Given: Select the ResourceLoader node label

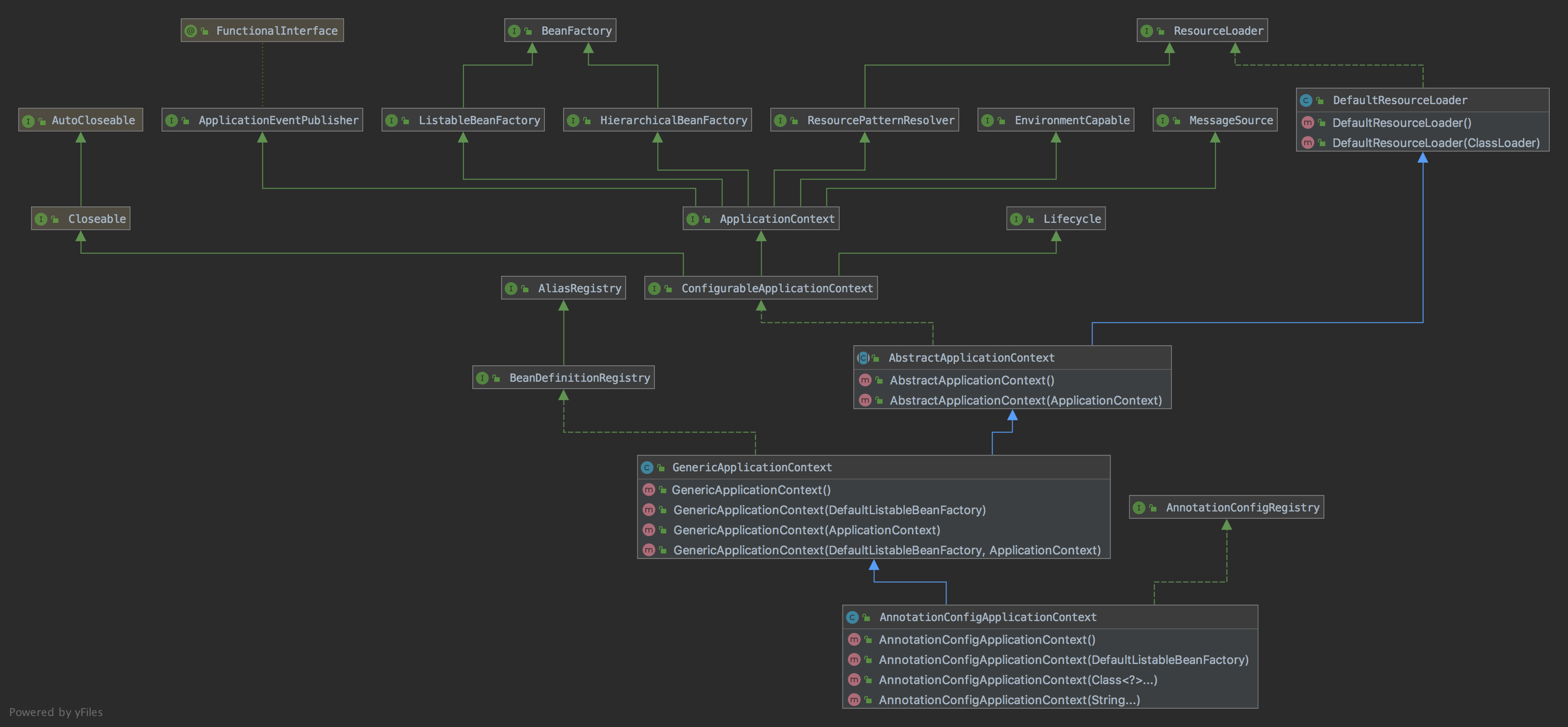Looking at the screenshot, I should click(1218, 31).
